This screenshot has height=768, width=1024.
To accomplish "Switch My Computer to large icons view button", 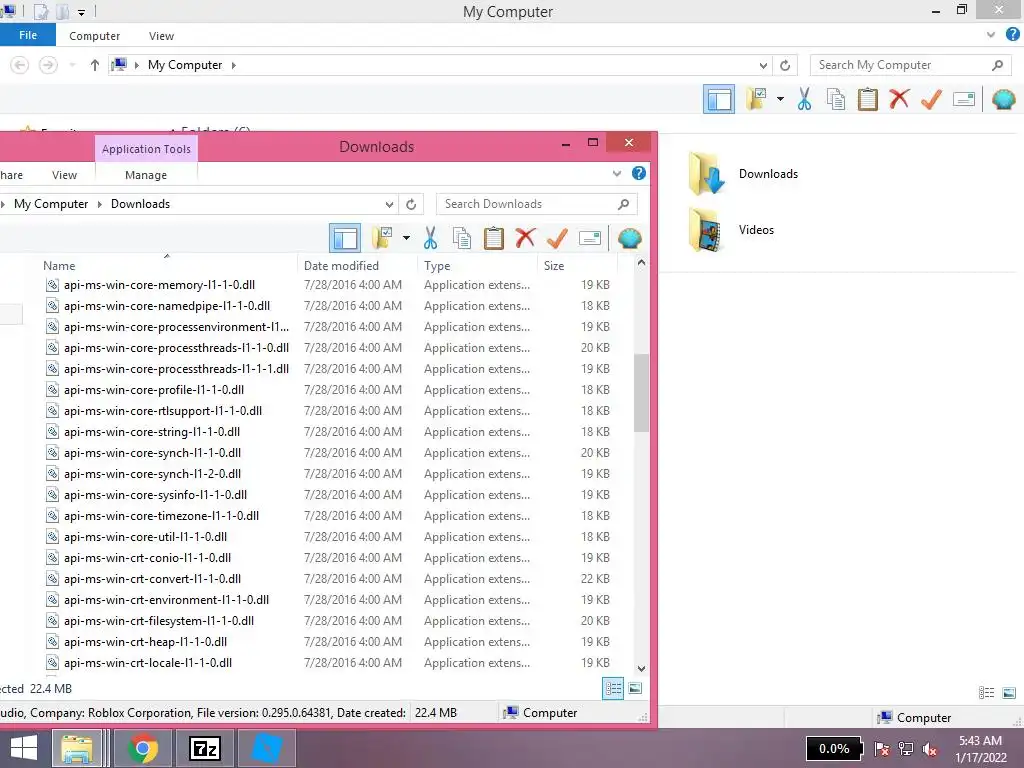I will (1009, 693).
